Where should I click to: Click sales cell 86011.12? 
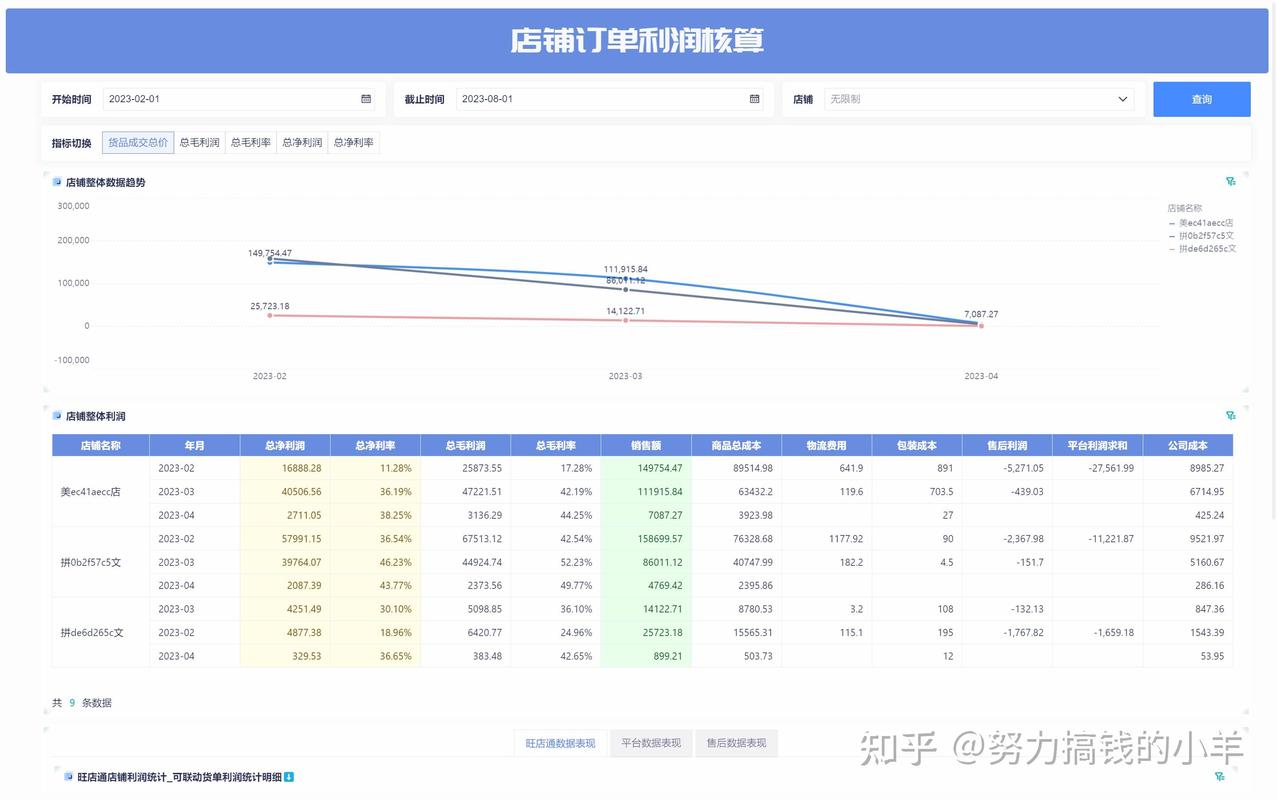point(646,562)
